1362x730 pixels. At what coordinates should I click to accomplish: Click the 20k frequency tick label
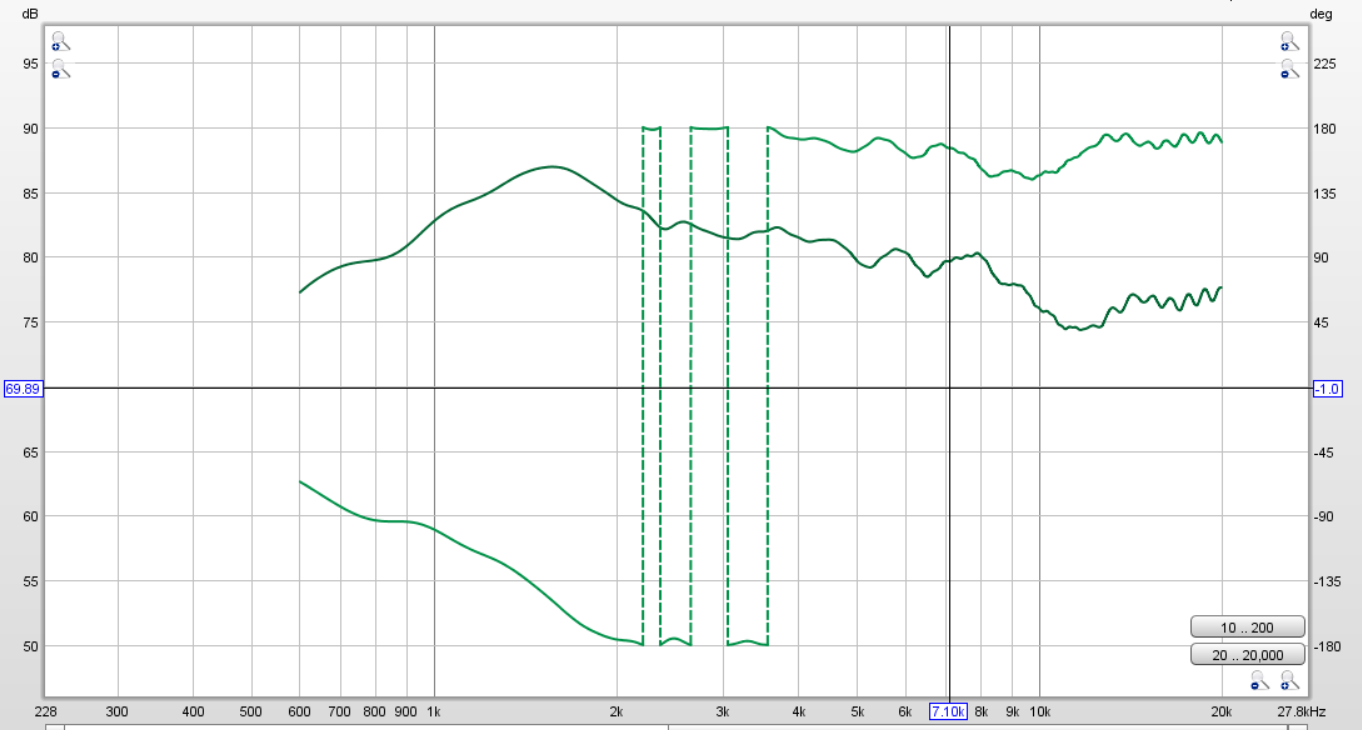[1221, 712]
